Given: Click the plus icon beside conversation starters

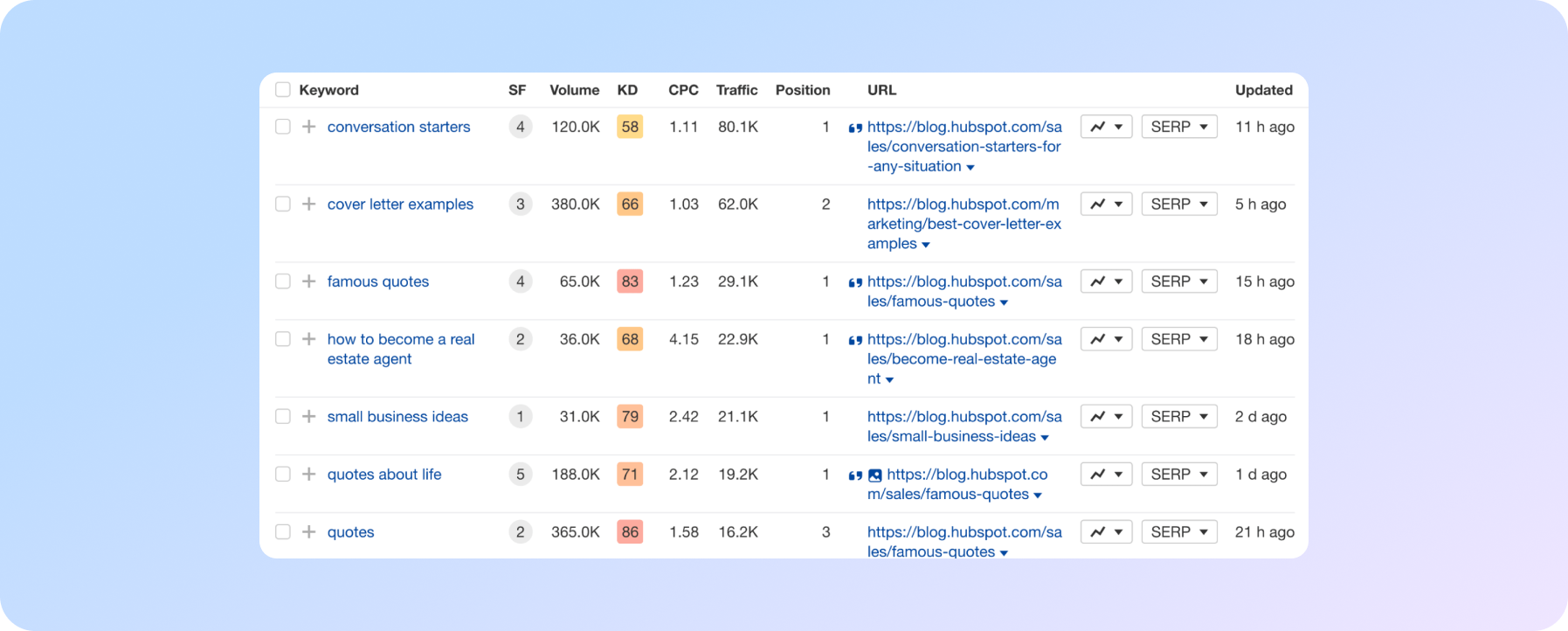Looking at the screenshot, I should [x=308, y=127].
